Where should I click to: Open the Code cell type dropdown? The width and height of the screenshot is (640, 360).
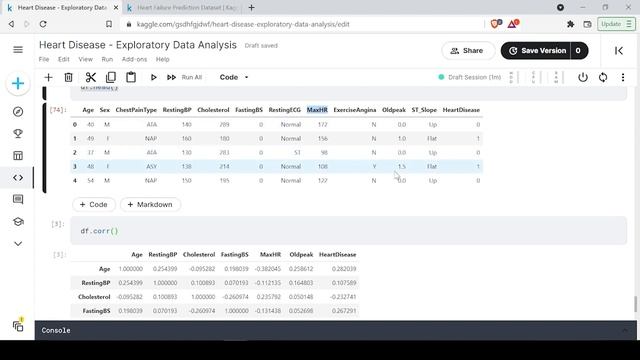[x=234, y=77]
